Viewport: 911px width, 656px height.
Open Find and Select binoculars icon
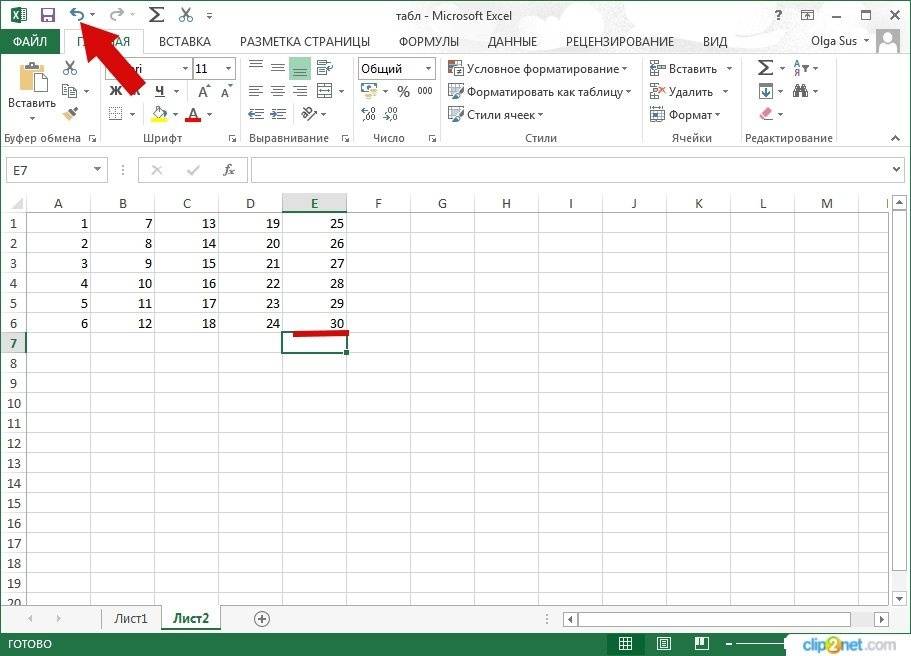pos(801,91)
